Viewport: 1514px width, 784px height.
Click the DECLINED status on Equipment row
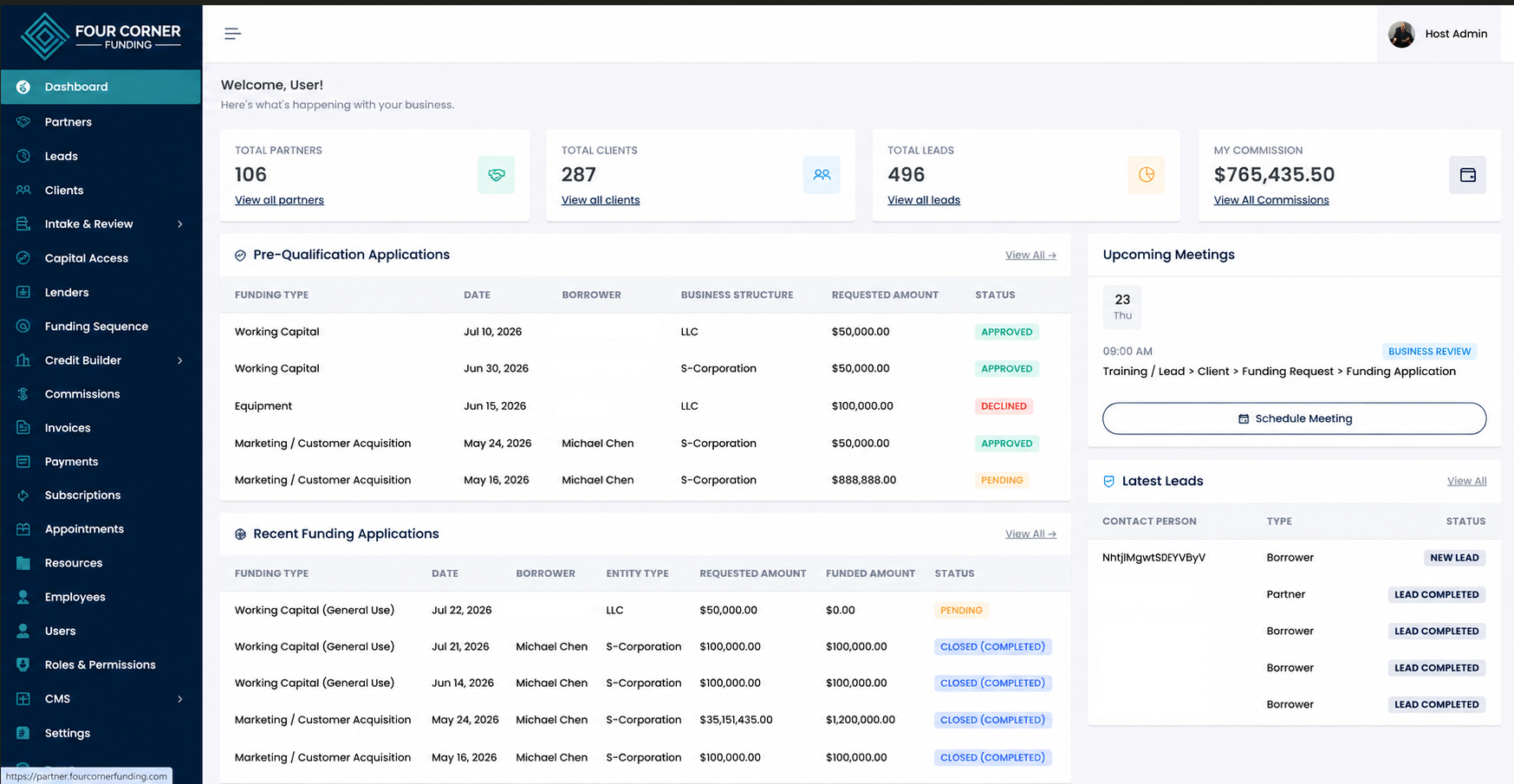point(1004,405)
